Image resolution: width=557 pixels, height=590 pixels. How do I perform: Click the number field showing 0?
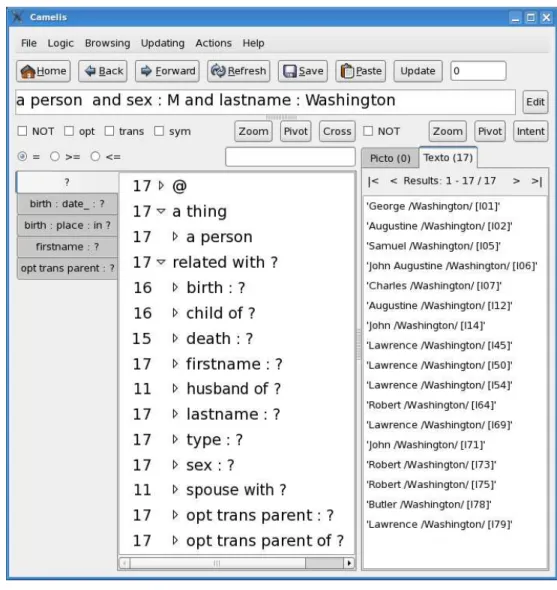[x=478, y=71]
